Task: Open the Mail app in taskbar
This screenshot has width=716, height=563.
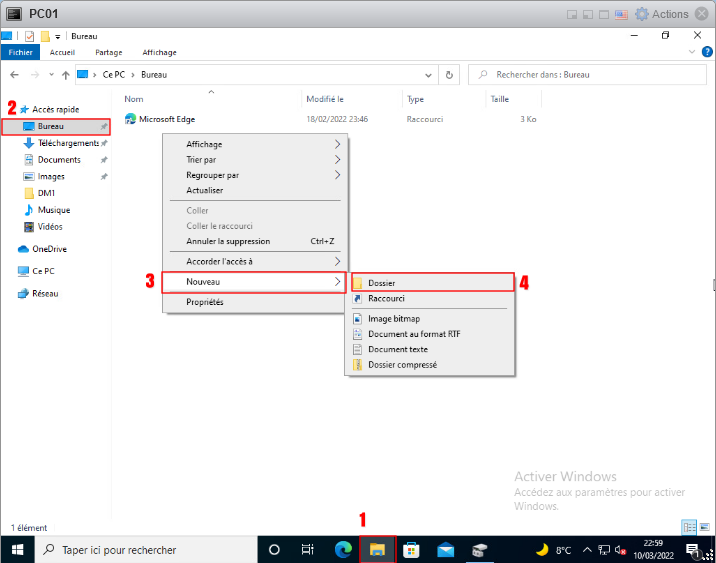Action: 446,550
